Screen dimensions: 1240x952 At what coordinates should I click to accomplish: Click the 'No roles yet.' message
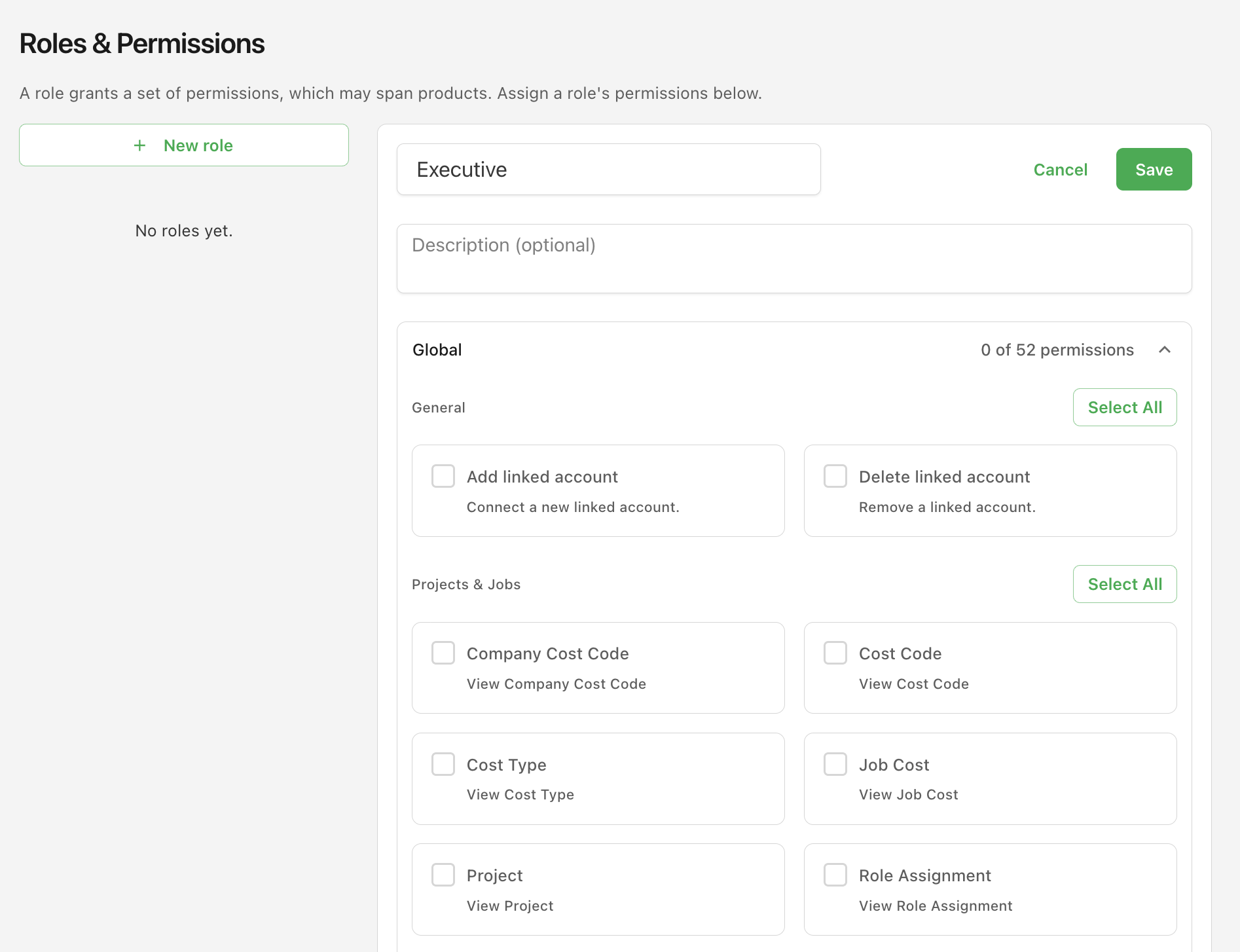point(184,231)
